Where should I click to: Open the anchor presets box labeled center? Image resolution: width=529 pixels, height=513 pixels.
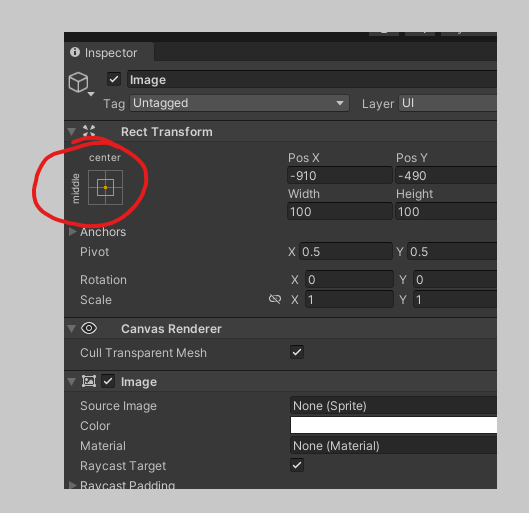[105, 188]
